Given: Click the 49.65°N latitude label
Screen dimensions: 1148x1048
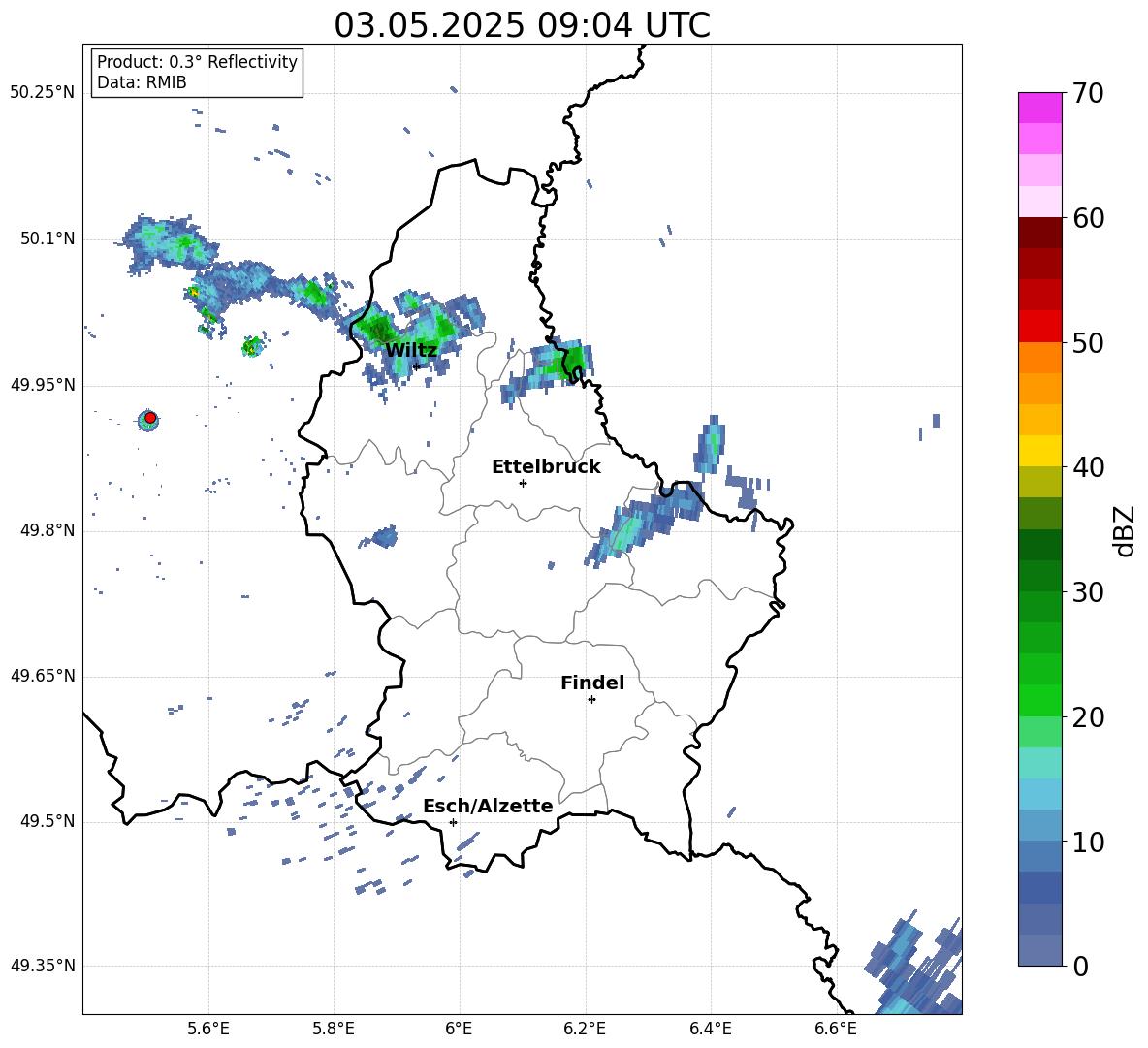Looking at the screenshot, I should tap(43, 675).
